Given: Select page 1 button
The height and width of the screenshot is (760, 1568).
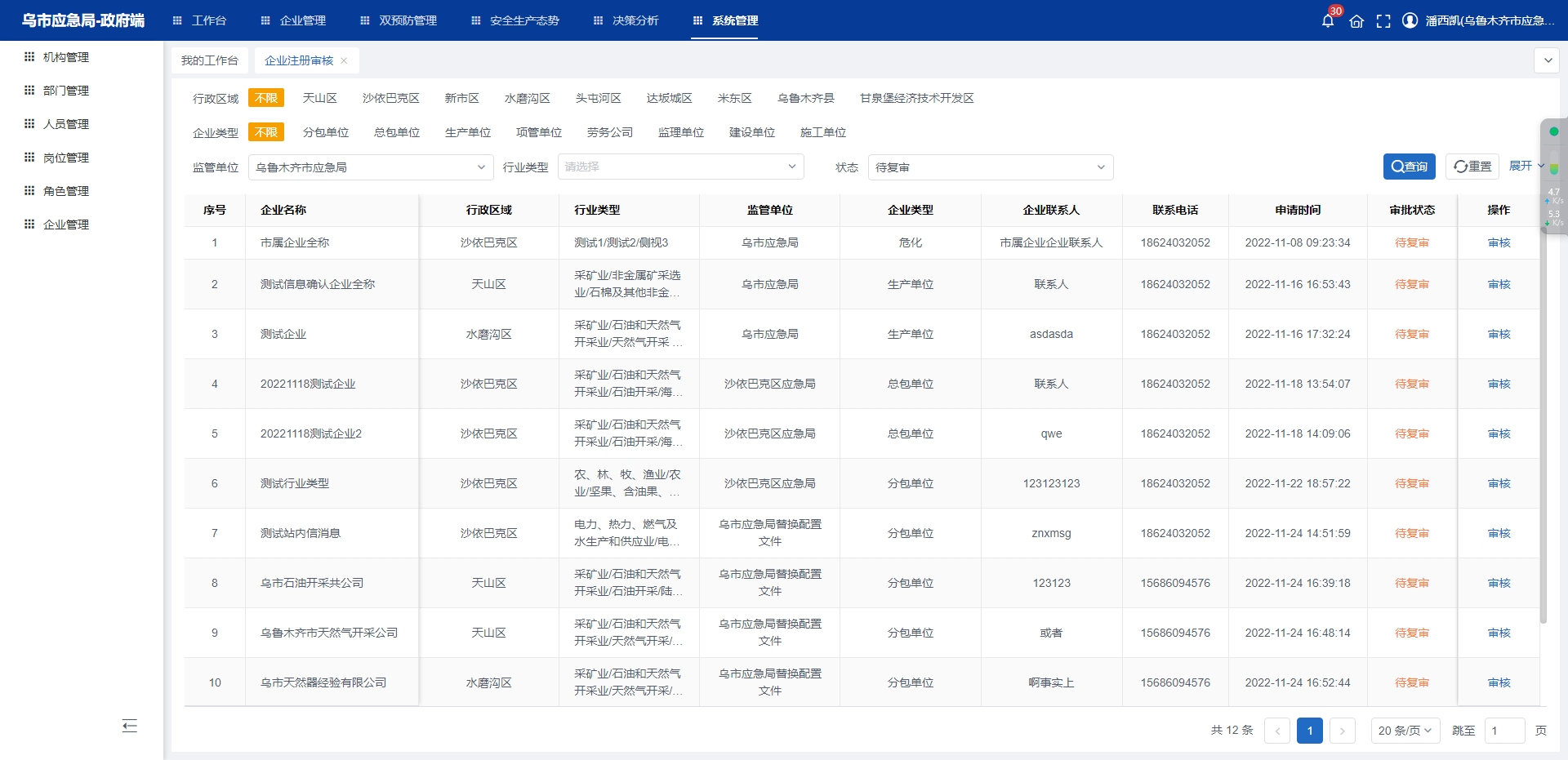Looking at the screenshot, I should 1310,731.
